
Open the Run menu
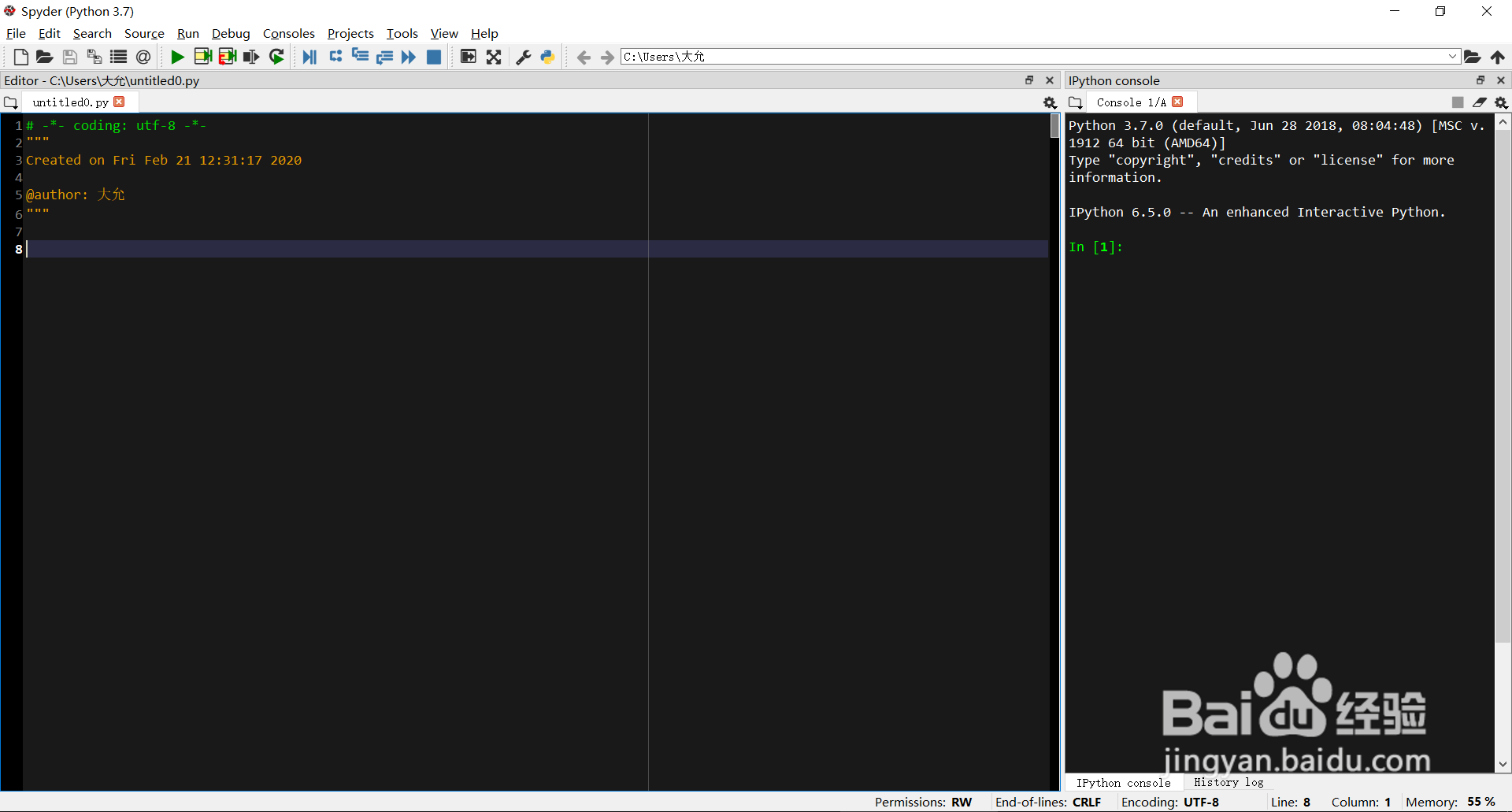pyautogui.click(x=188, y=33)
